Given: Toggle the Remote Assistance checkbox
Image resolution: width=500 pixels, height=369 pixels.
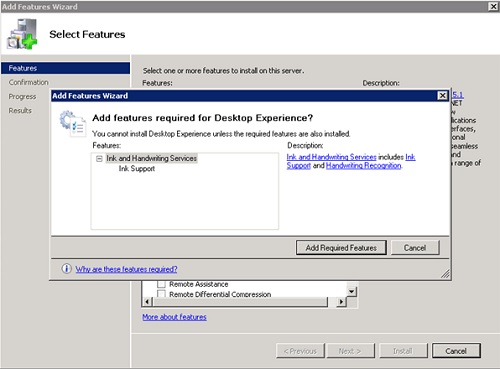Looking at the screenshot, I should tap(161, 284).
